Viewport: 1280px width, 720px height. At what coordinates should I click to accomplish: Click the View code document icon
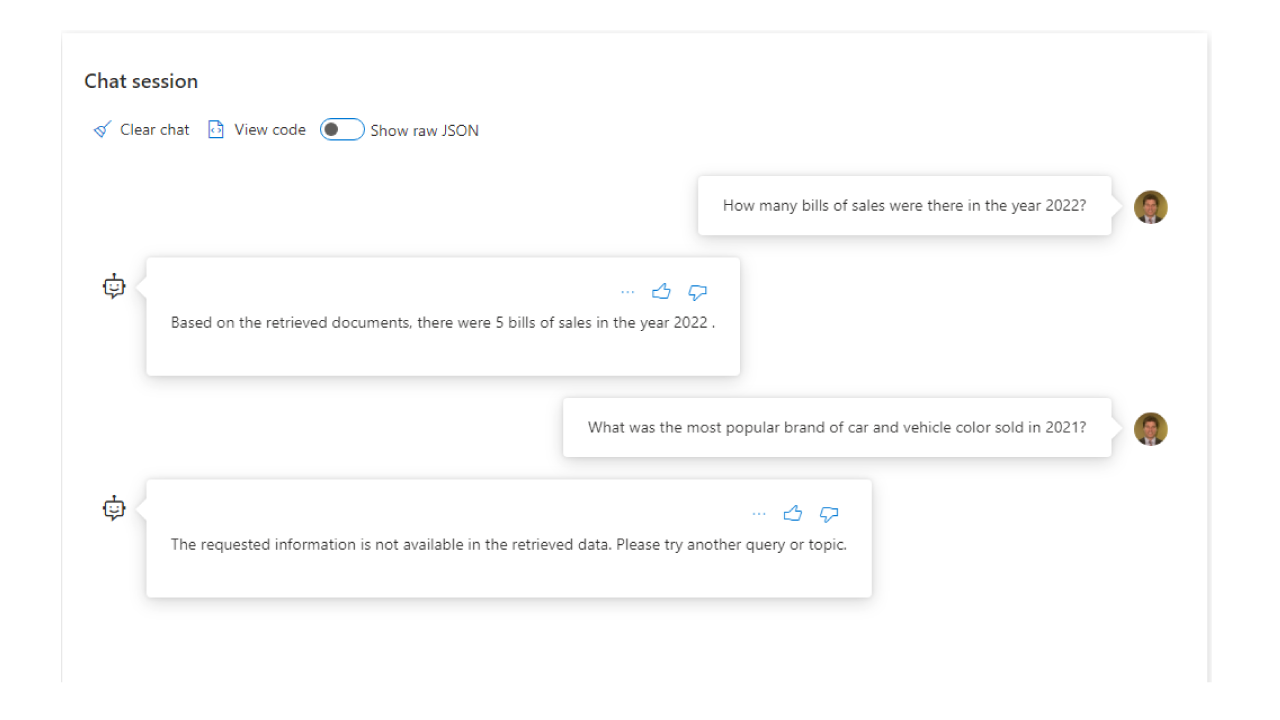(215, 130)
